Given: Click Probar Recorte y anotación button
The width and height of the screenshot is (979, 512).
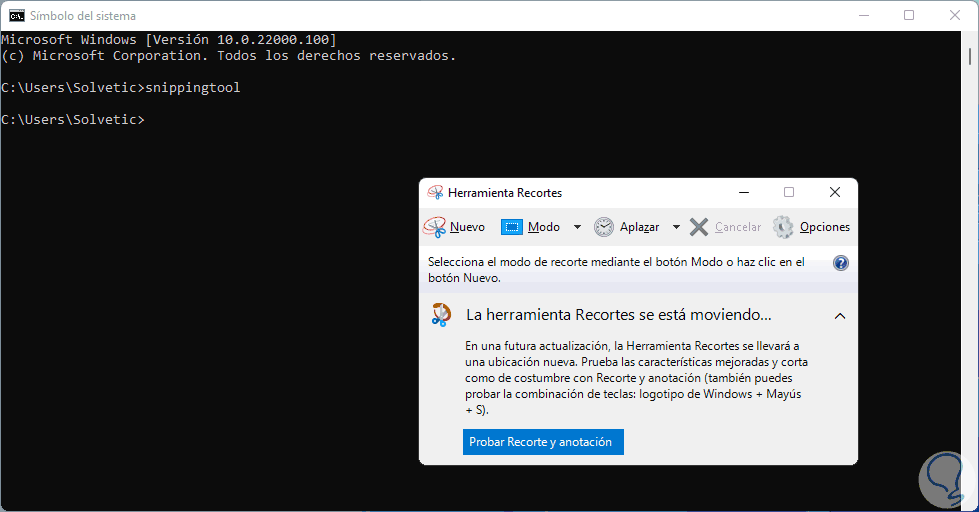Looking at the screenshot, I should 543,442.
